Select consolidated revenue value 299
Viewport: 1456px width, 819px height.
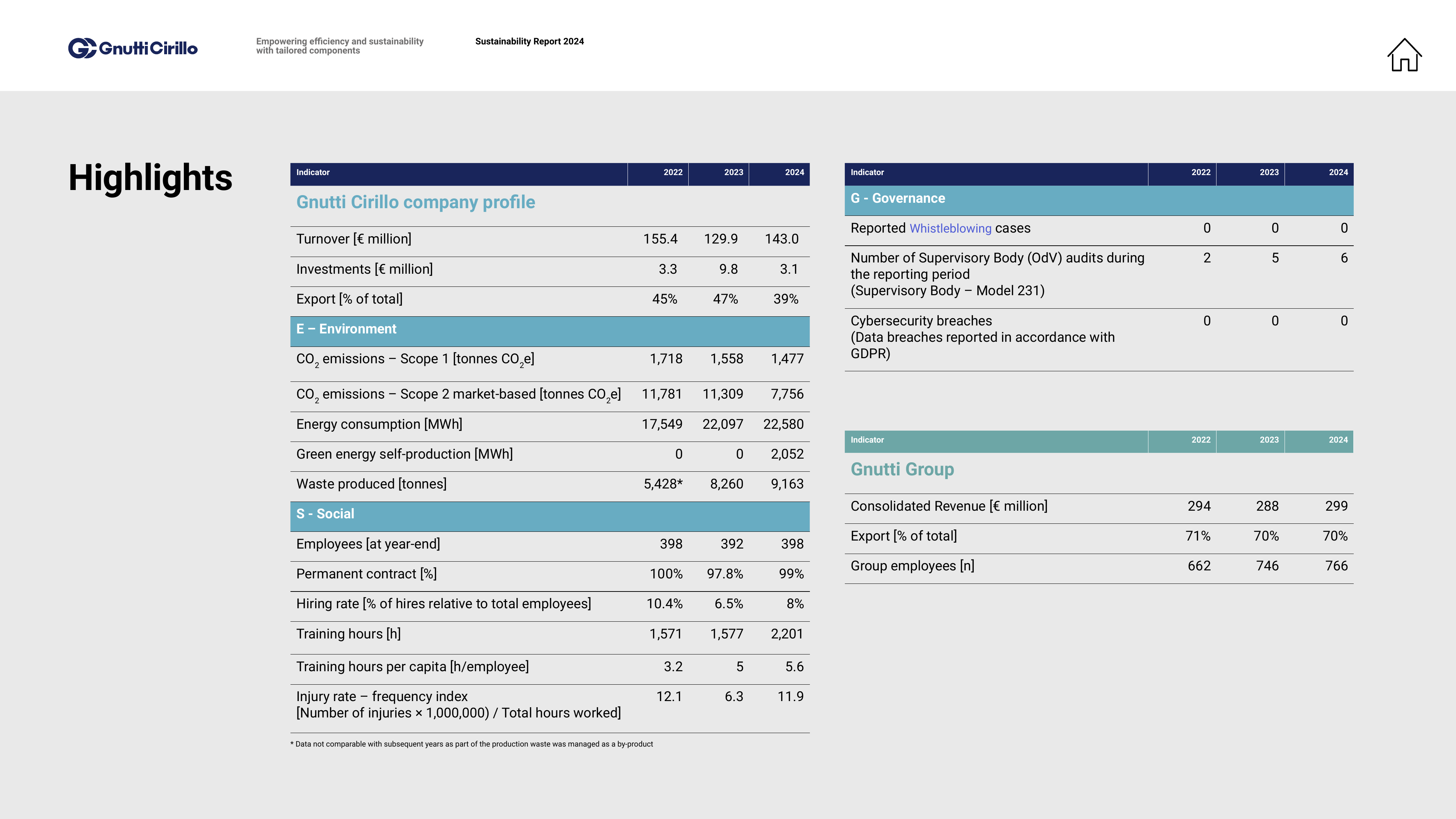(1336, 506)
